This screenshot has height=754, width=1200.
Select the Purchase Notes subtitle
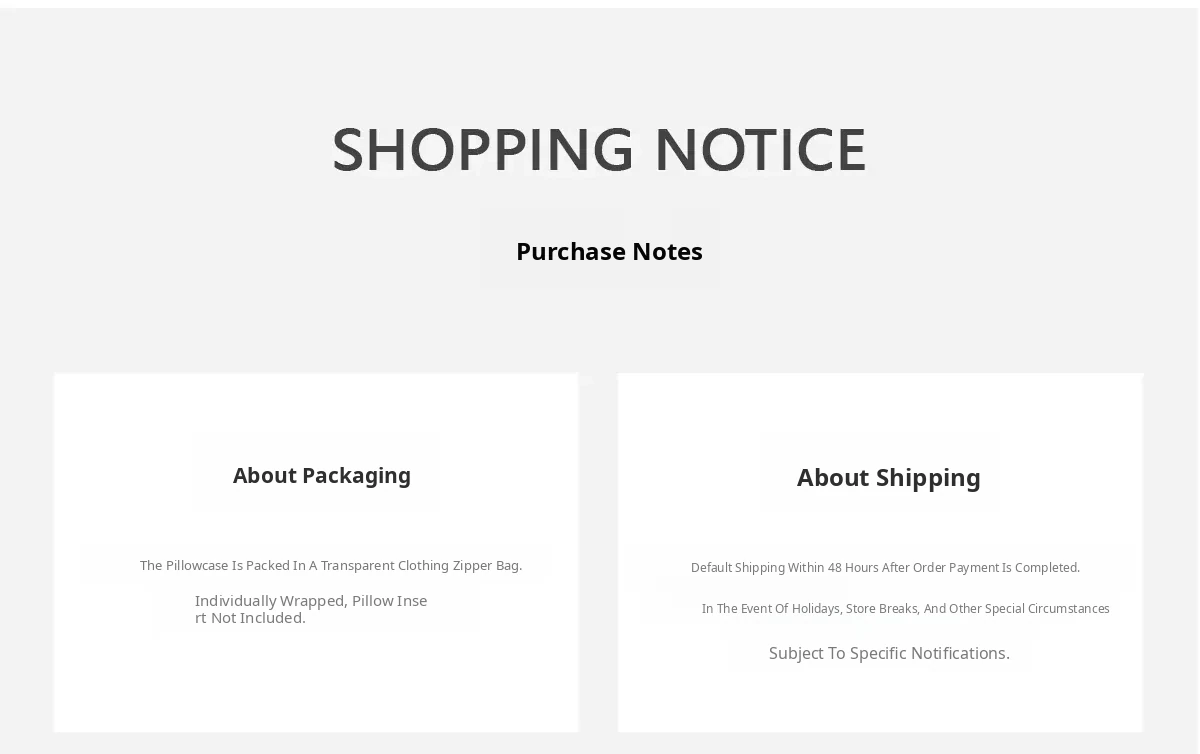pos(609,251)
